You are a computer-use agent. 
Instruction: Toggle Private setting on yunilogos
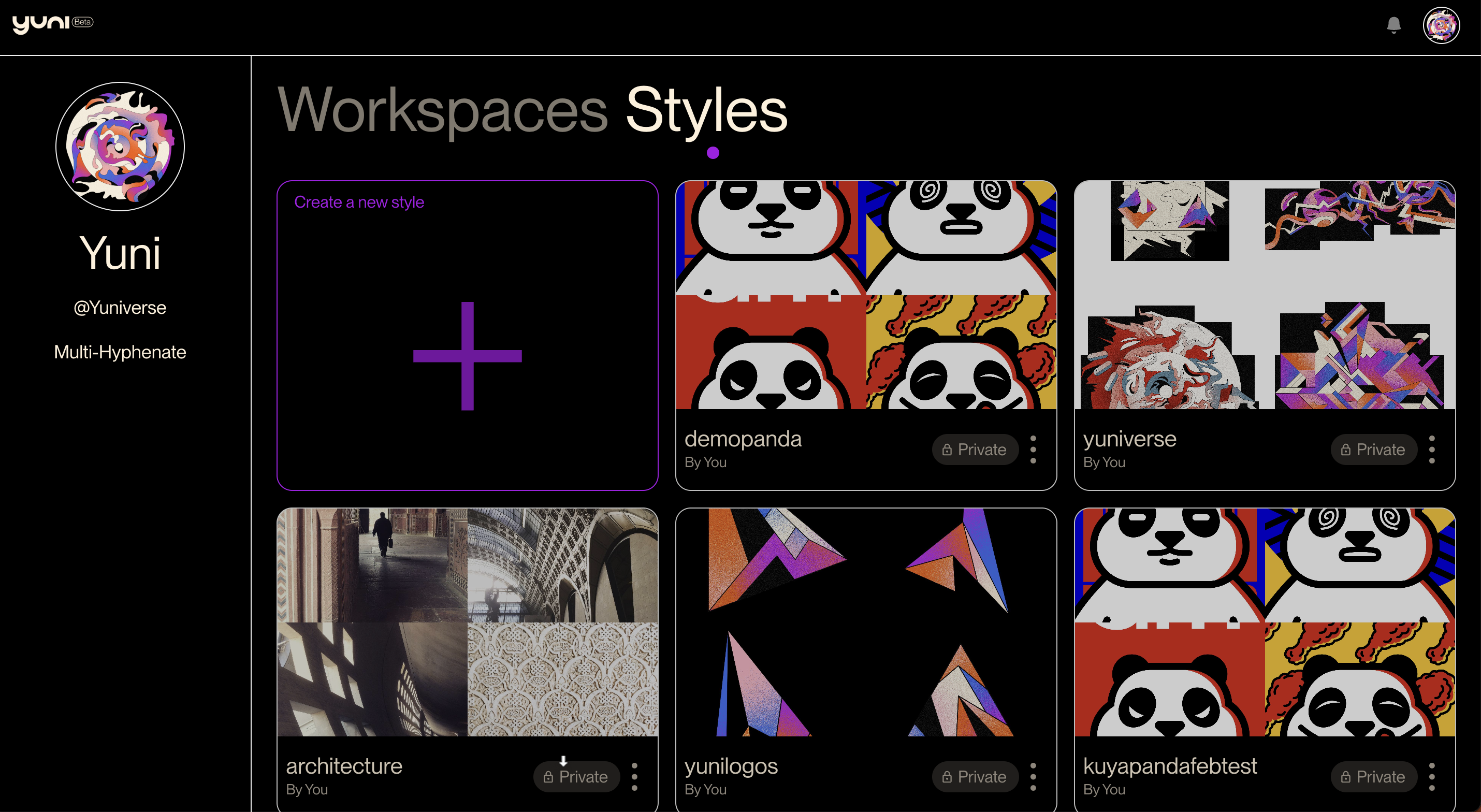[x=975, y=776]
